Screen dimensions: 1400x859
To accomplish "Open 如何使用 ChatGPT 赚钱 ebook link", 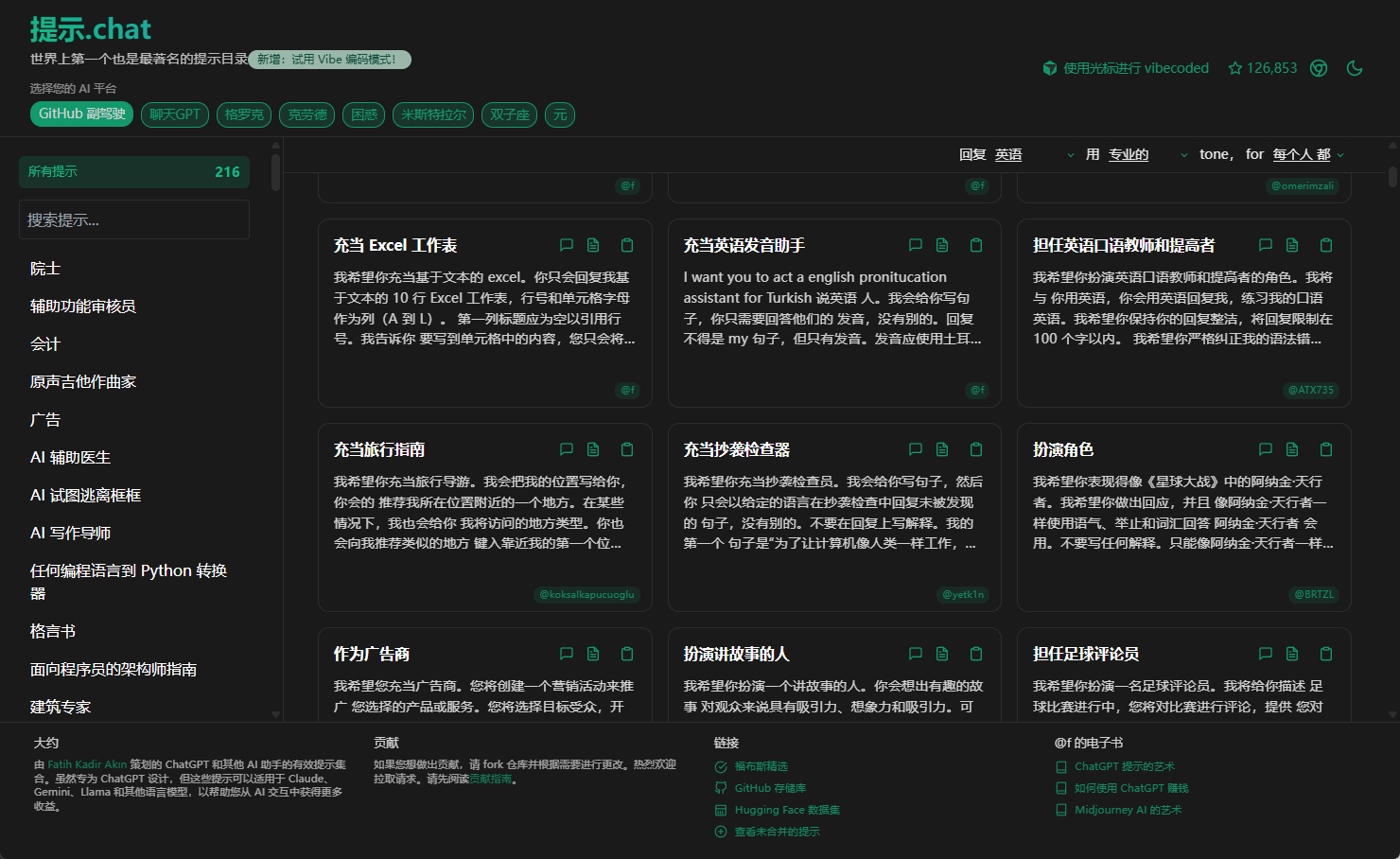I will click(1131, 788).
